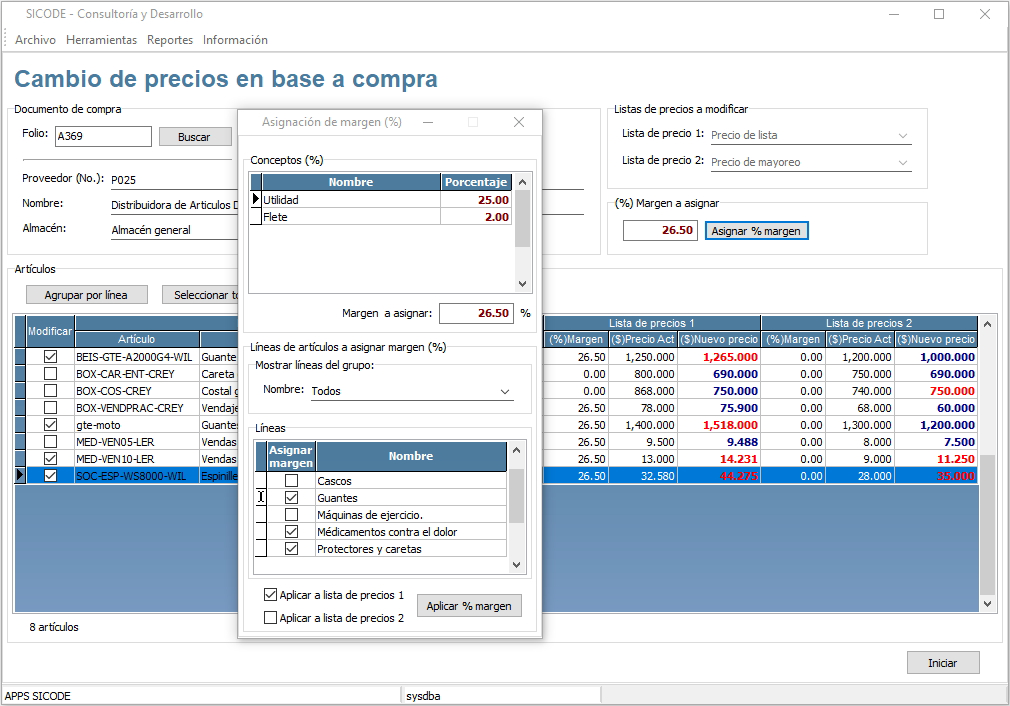Click the Iniciar button
1010x706 pixels.
(x=942, y=663)
